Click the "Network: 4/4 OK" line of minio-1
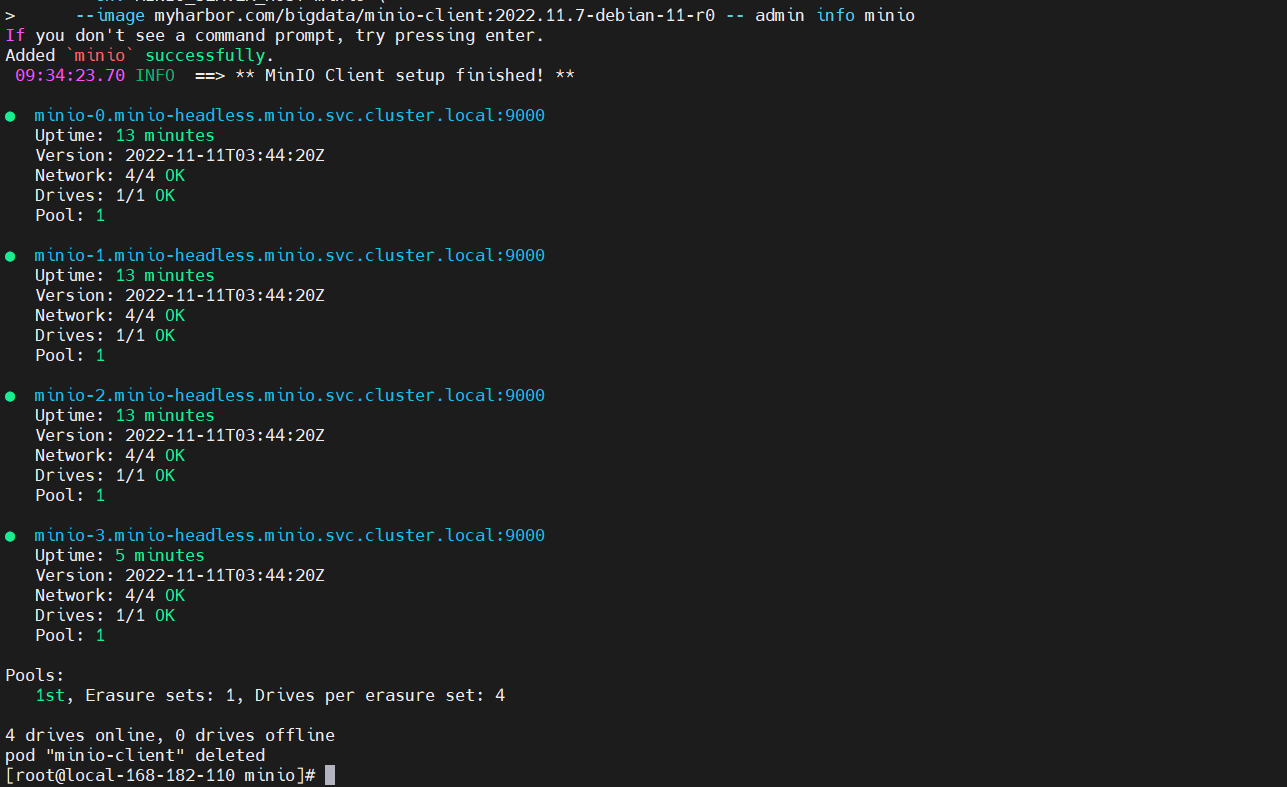The height and width of the screenshot is (787, 1287). coord(110,316)
